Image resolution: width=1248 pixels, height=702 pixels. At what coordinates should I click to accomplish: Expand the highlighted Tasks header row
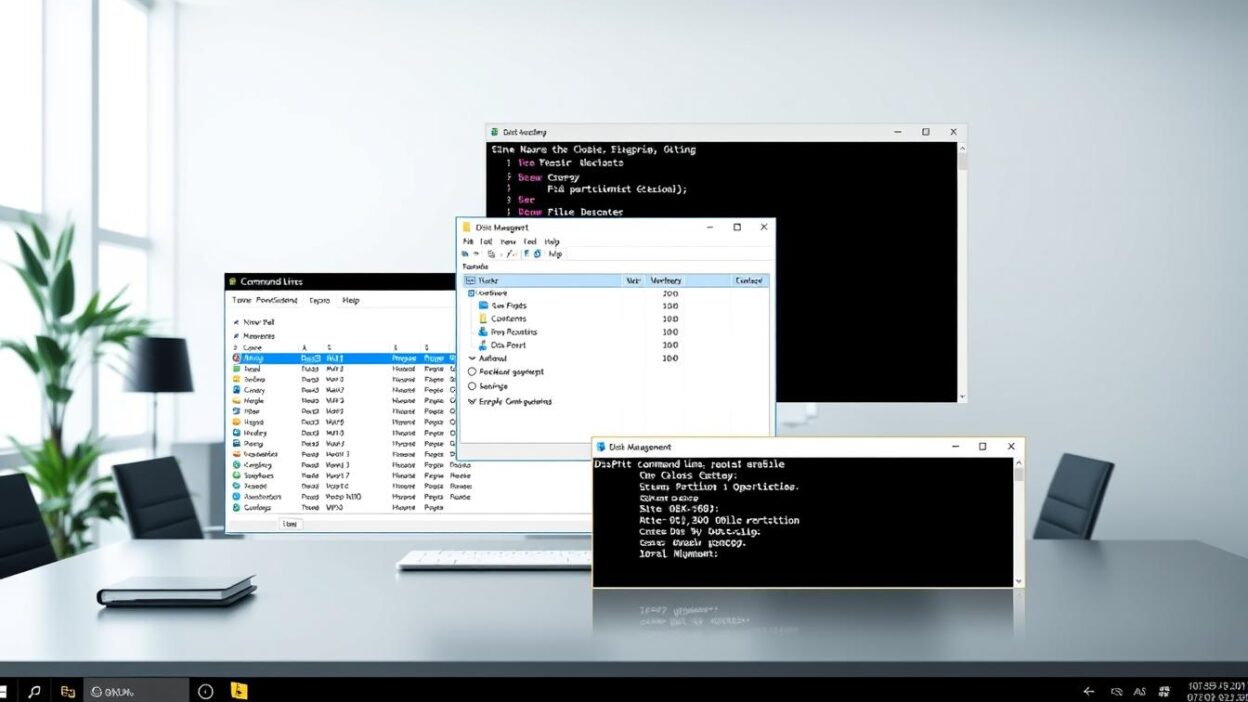(469, 281)
